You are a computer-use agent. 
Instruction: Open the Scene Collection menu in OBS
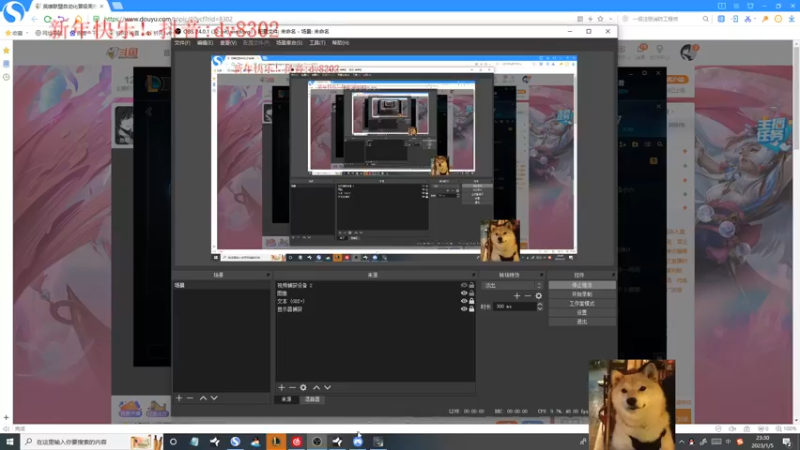point(289,43)
